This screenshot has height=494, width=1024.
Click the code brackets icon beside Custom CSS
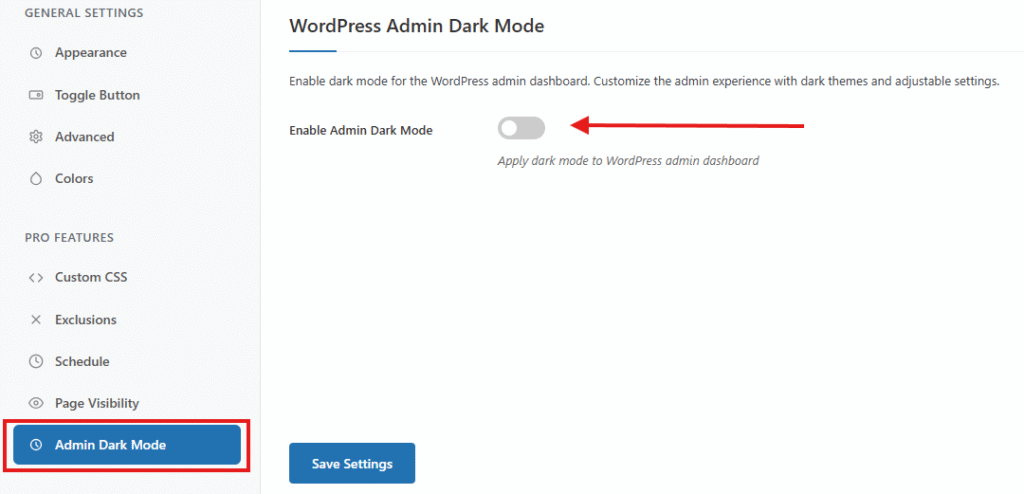click(x=36, y=278)
